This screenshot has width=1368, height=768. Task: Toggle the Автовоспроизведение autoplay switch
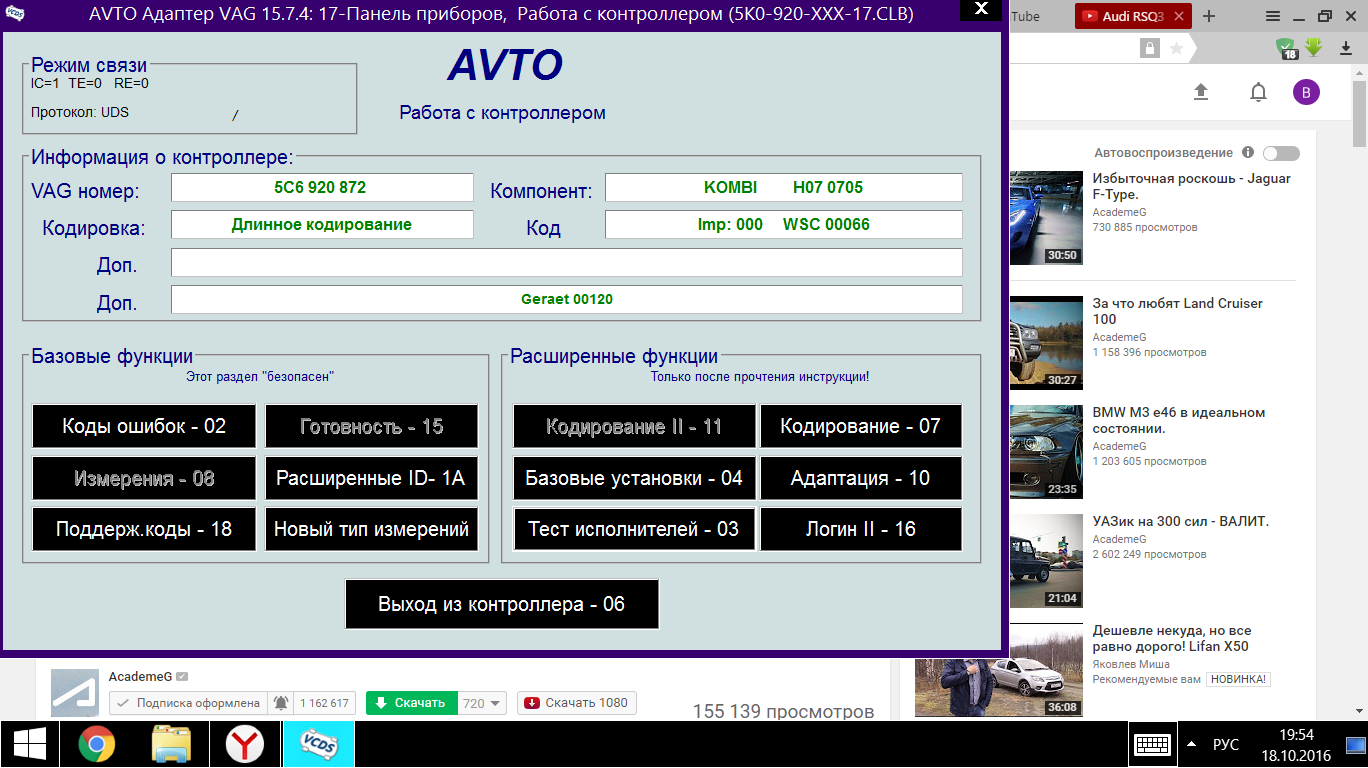pos(1281,153)
